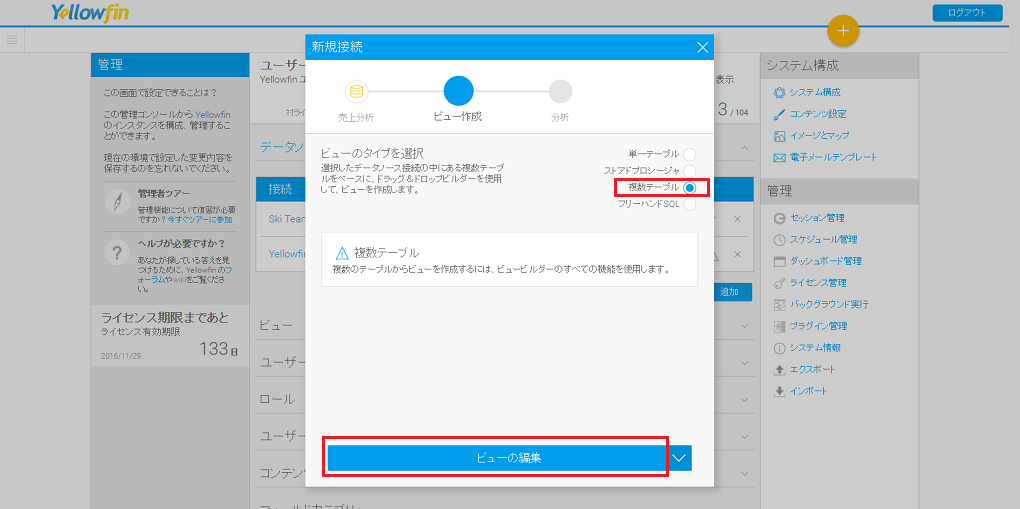The image size is (1020, 509).
Task: Click the ダッシュボード管理 icon
Action: click(779, 261)
